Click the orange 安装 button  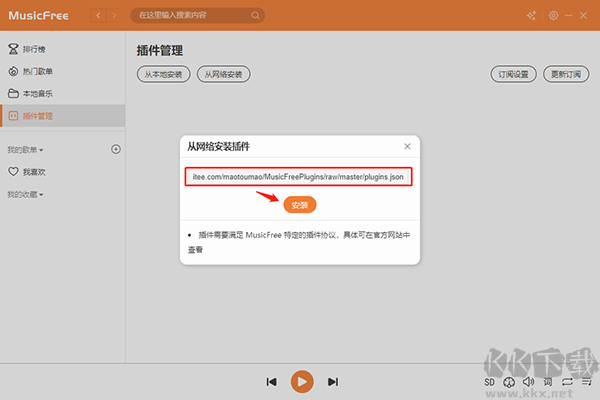(x=300, y=205)
